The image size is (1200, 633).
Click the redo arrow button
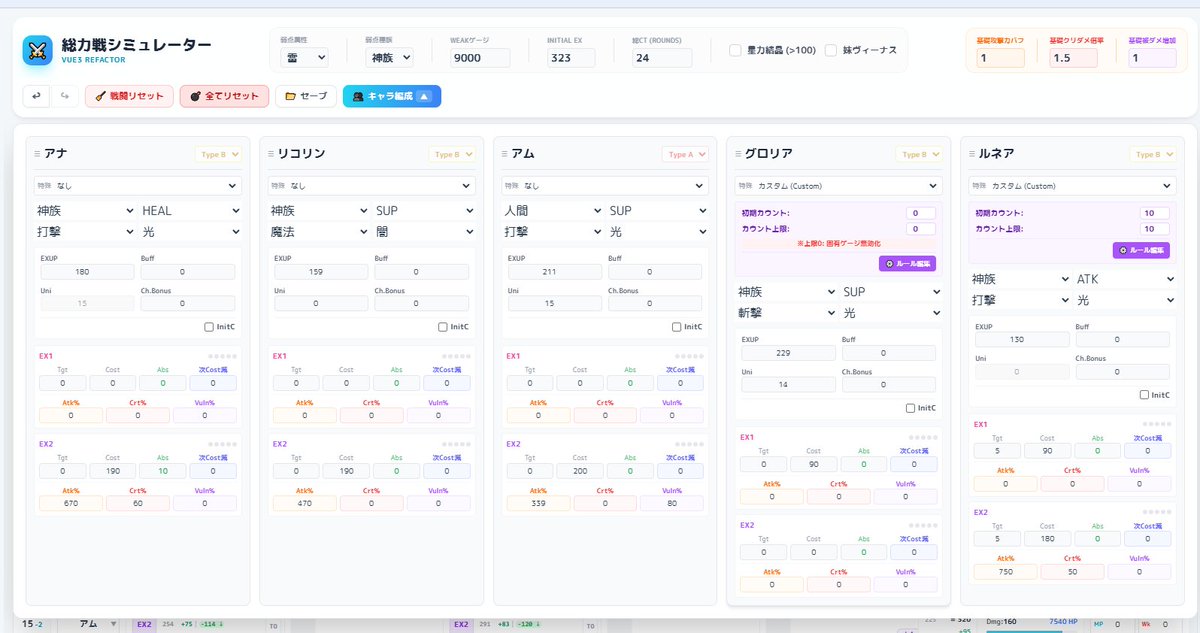[x=64, y=96]
